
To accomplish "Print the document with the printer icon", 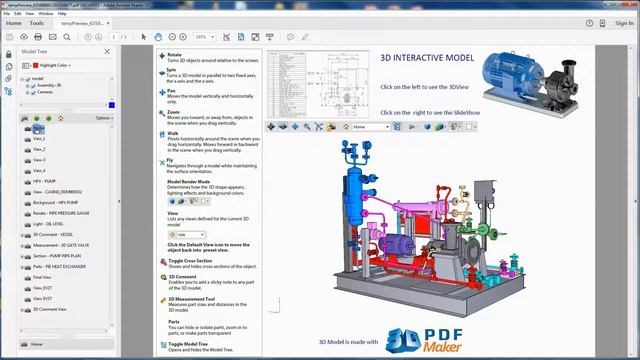I will coord(38,37).
